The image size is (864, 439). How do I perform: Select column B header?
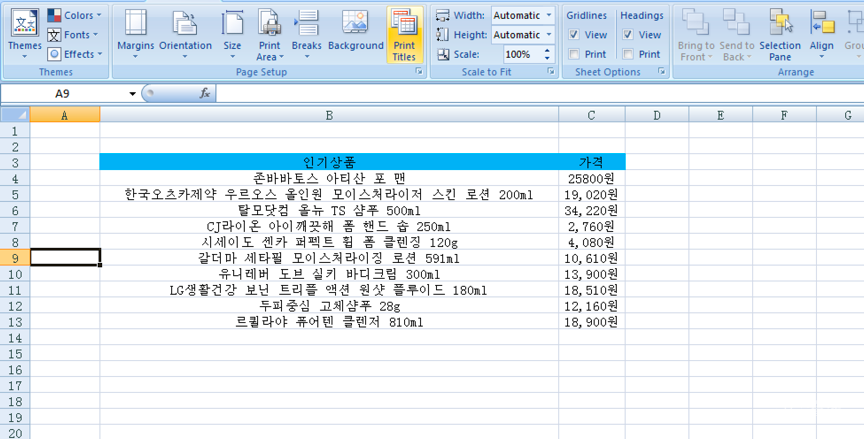[329, 115]
